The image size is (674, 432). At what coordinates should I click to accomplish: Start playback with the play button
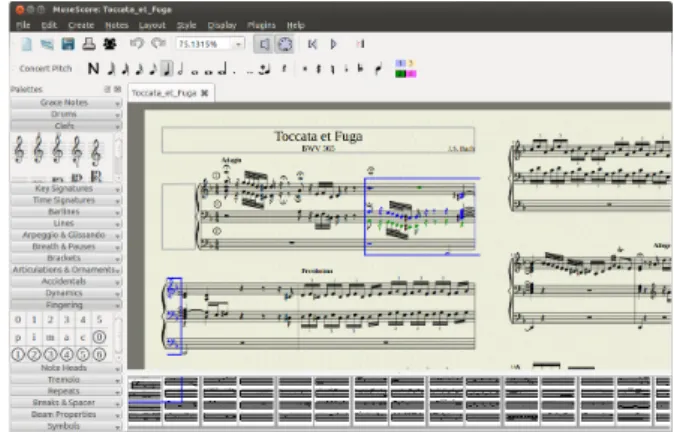[334, 44]
